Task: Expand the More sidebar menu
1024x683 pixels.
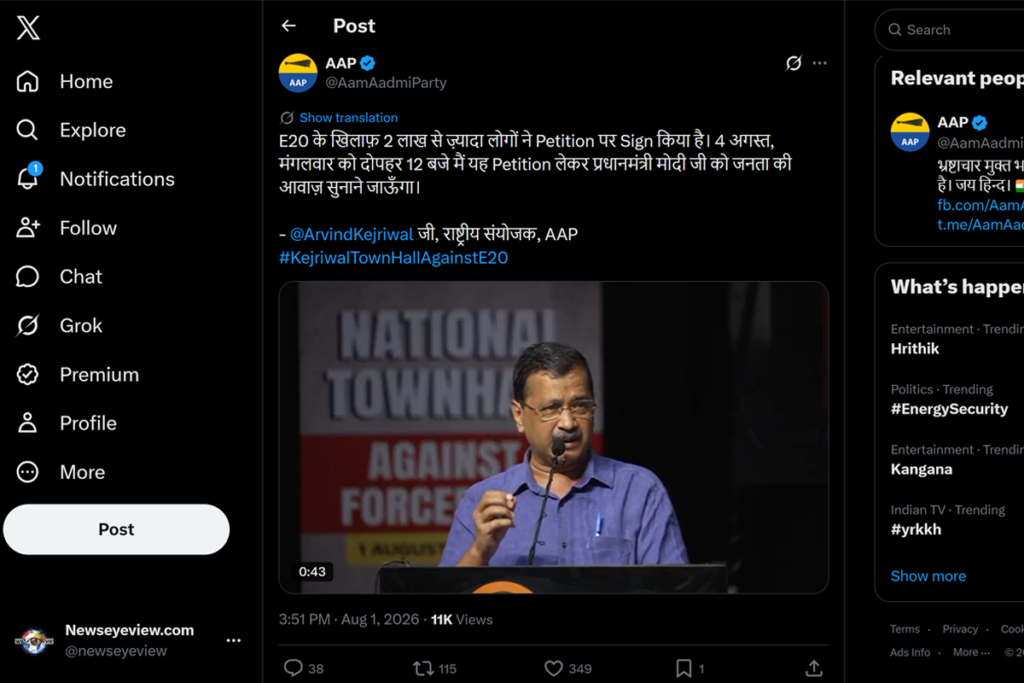Action: coord(60,471)
